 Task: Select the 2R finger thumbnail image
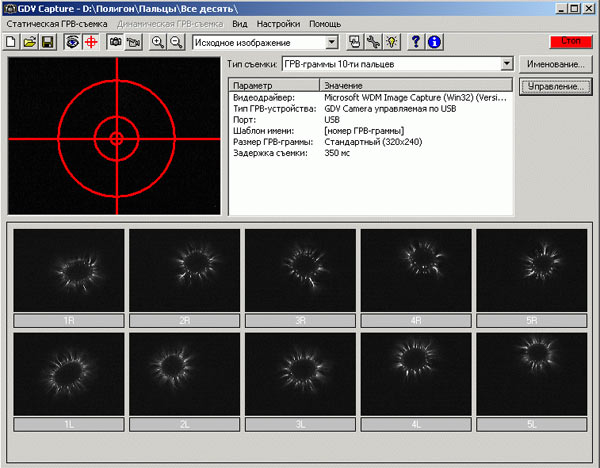184,270
